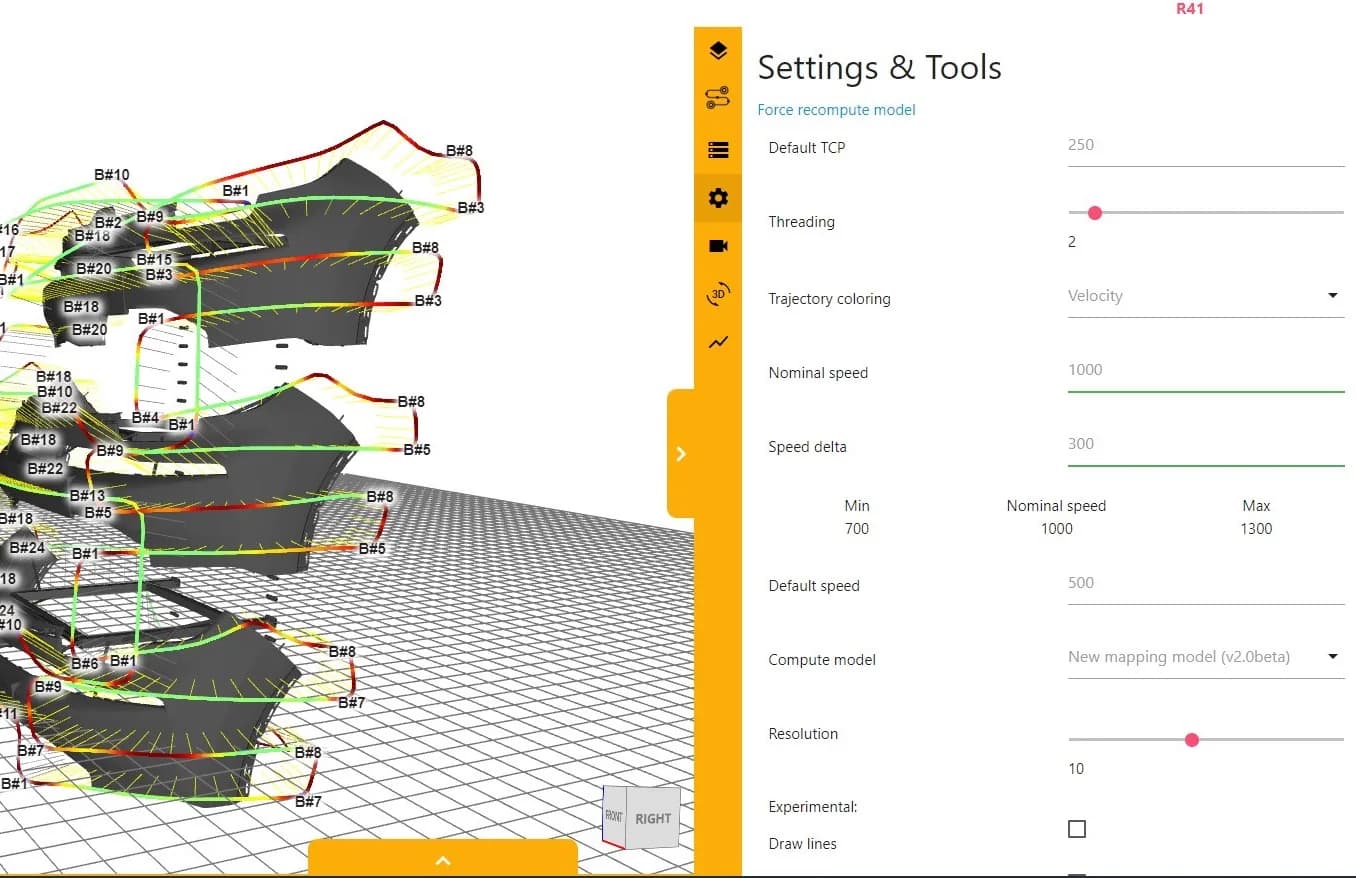Click the RIGHT face of view cube
Viewport: 1356px width, 878px height.
point(654,818)
